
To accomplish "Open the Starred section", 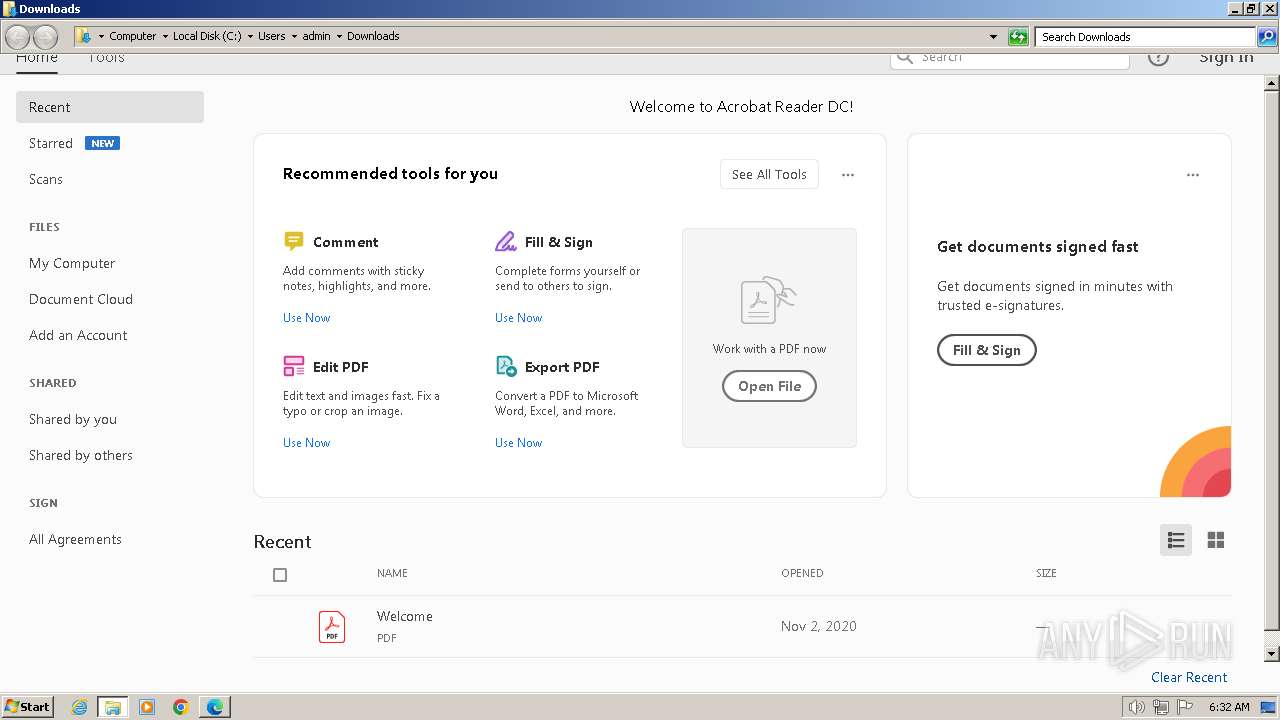I will click(x=51, y=143).
